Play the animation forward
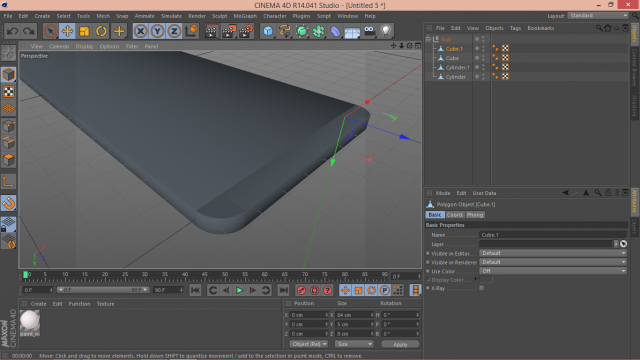This screenshot has width=640, height=360. pos(240,290)
